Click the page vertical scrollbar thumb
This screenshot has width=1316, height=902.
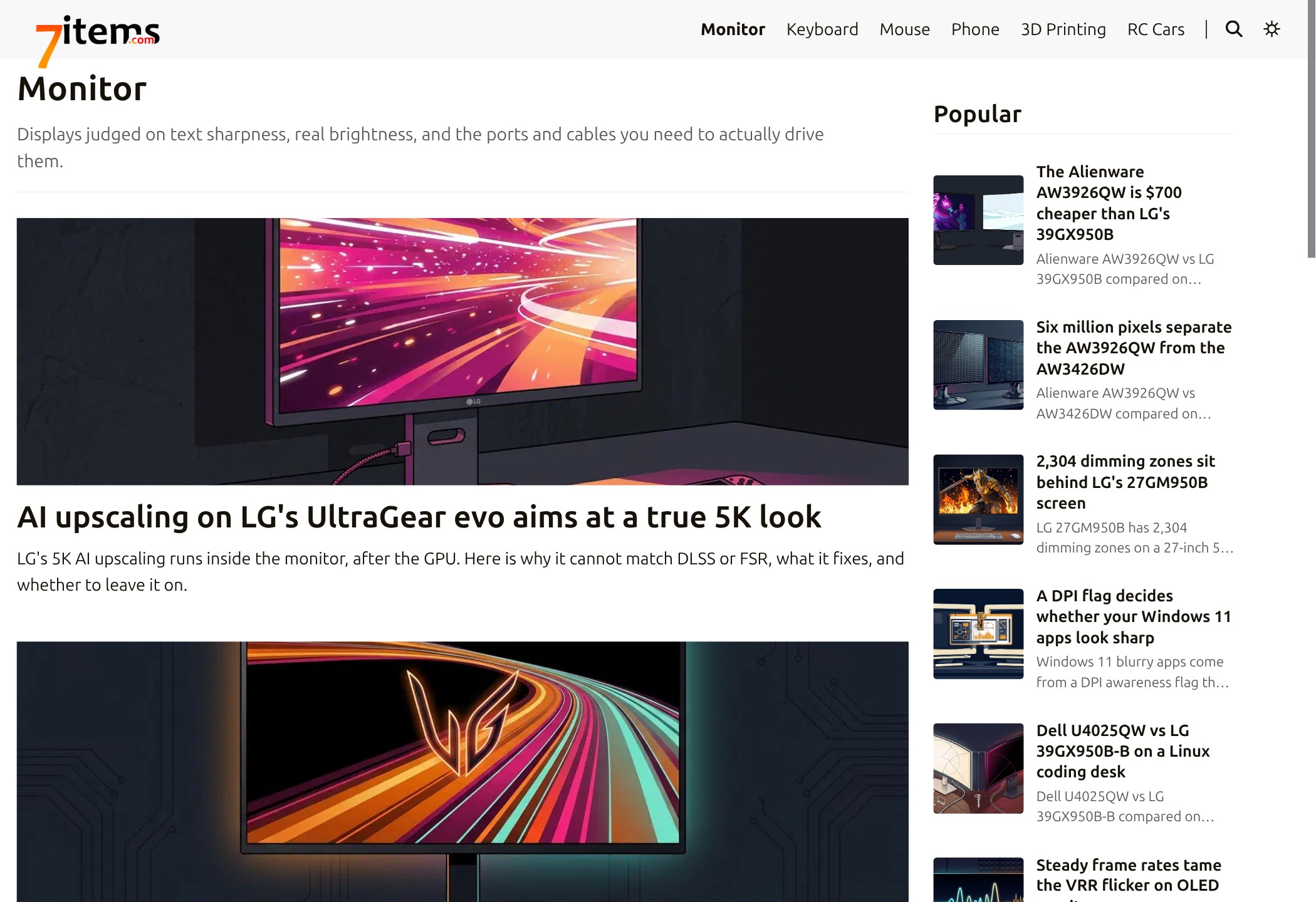coord(1311,128)
